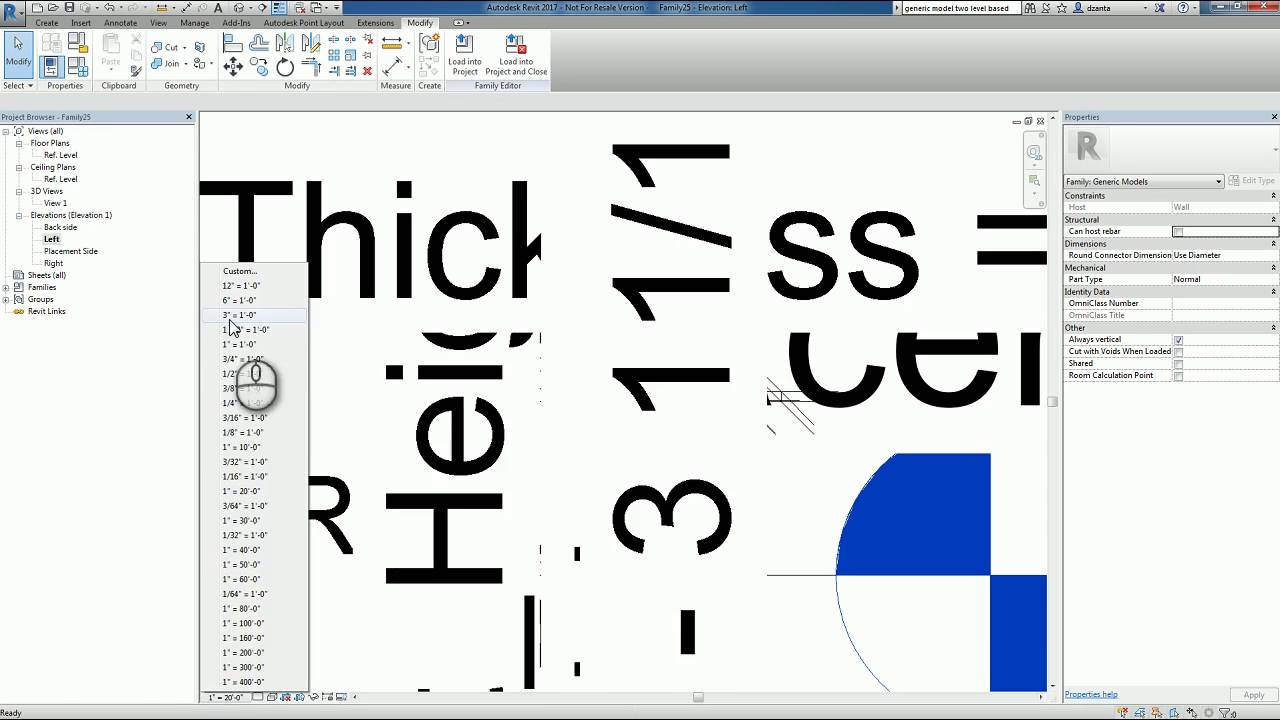
Task: Click the view scale 1" = 20'-0" button
Action: [x=226, y=697]
